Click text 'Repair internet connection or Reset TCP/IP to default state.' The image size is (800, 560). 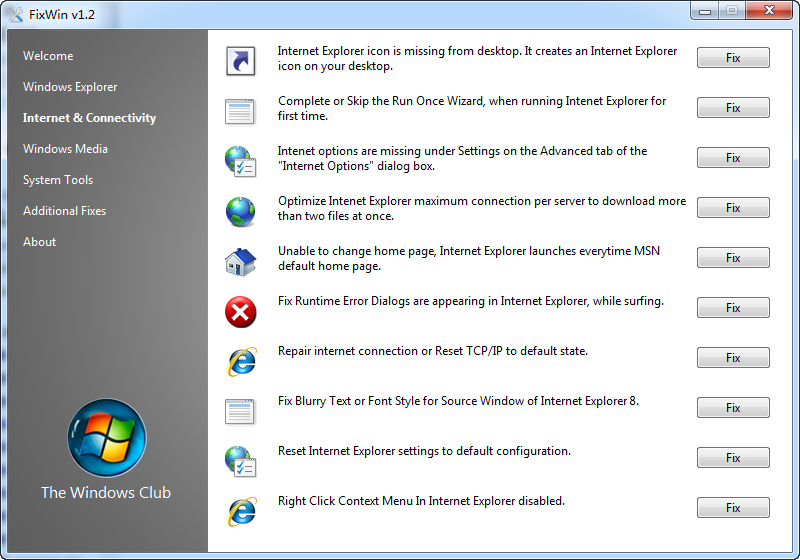(433, 351)
